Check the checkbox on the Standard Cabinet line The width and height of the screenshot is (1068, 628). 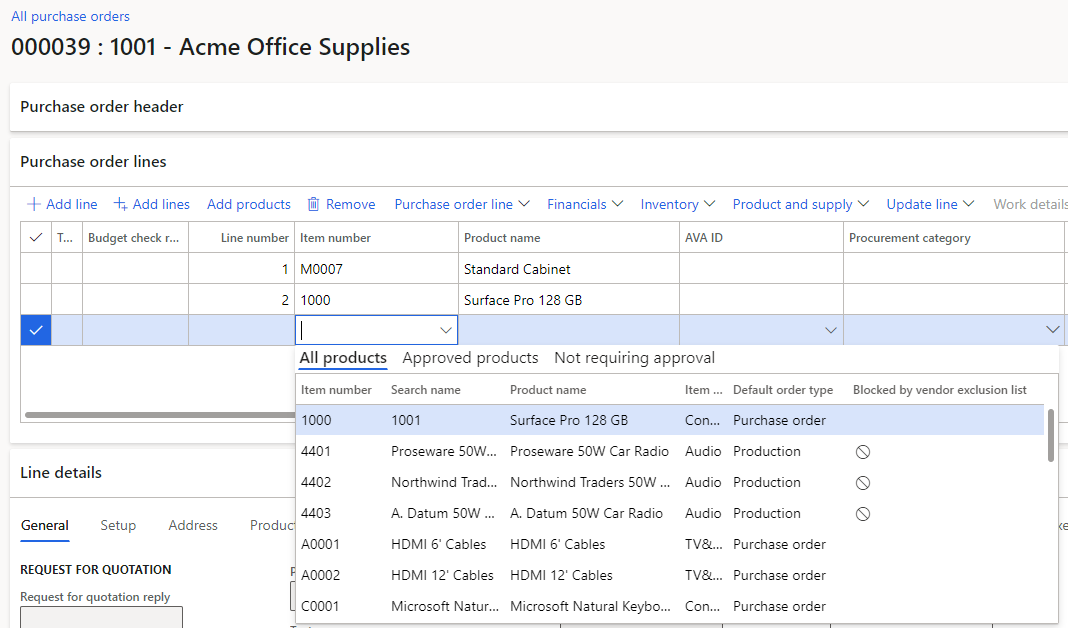pos(35,269)
